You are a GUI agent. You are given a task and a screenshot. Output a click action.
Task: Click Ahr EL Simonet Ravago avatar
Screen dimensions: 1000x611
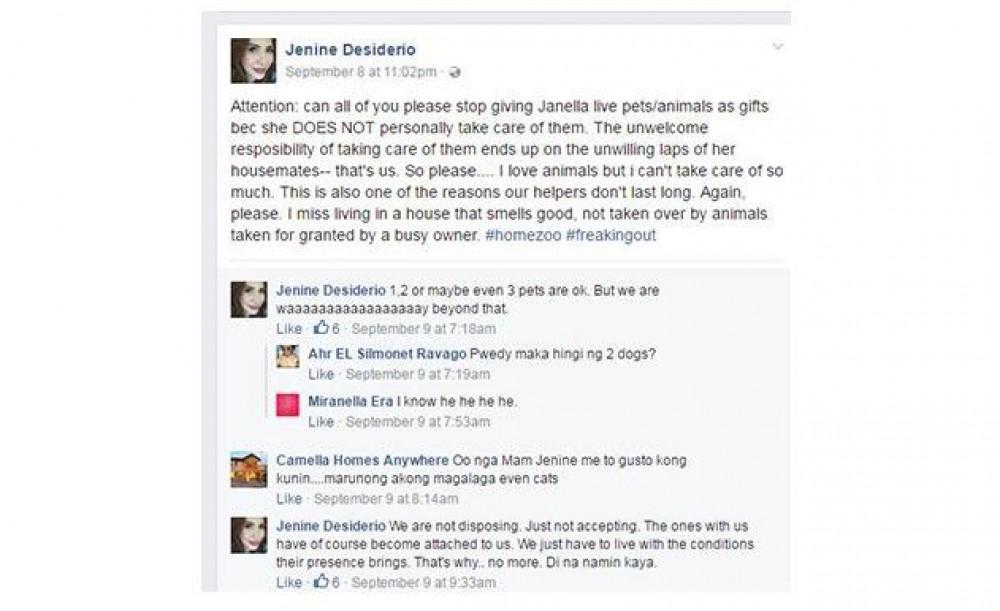(288, 356)
